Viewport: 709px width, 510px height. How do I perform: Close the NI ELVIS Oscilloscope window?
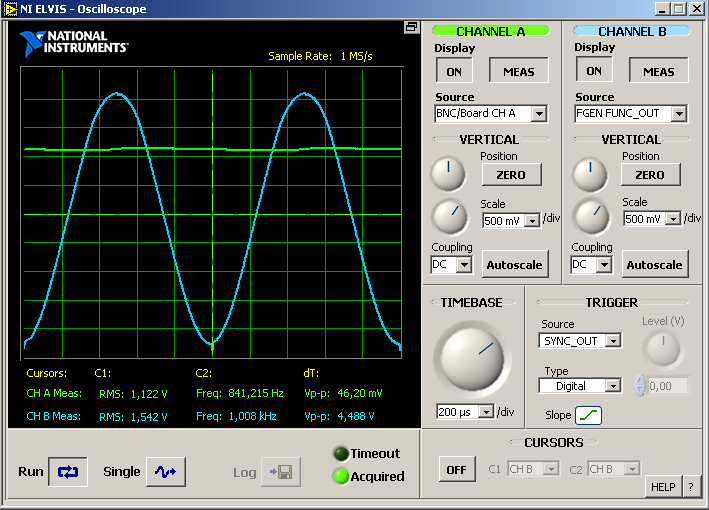pos(697,9)
